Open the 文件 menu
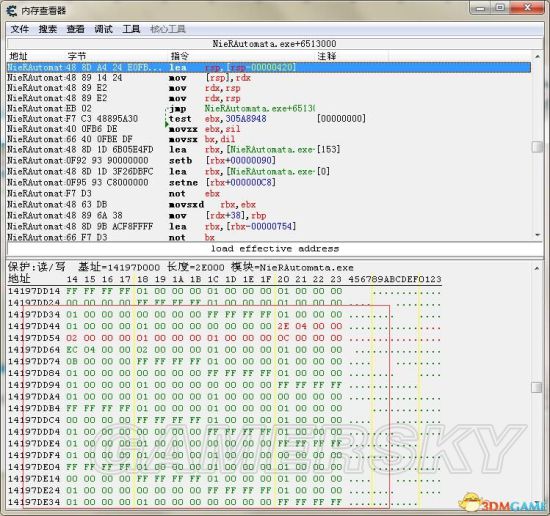Image resolution: width=550 pixels, height=516 pixels. (x=20, y=29)
